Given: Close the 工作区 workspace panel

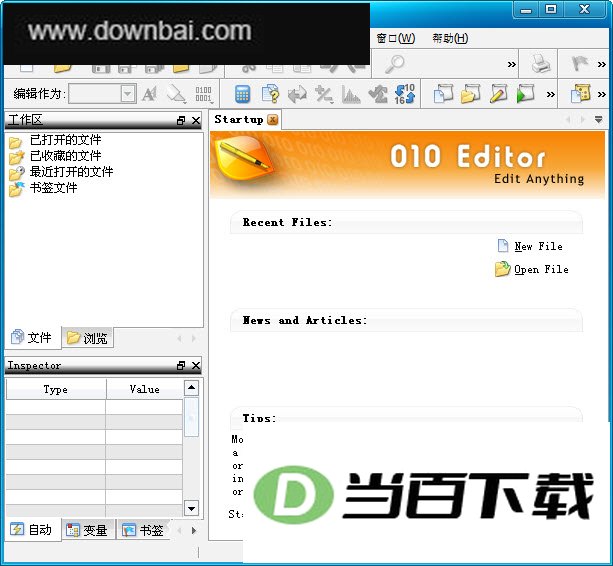Looking at the screenshot, I should click(196, 120).
